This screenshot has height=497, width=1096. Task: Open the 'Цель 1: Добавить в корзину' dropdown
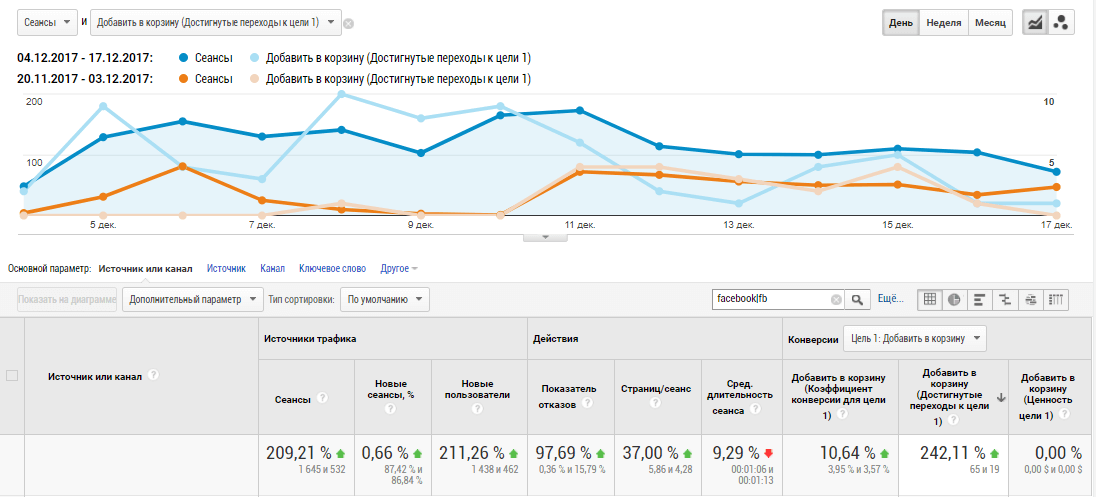click(x=915, y=339)
